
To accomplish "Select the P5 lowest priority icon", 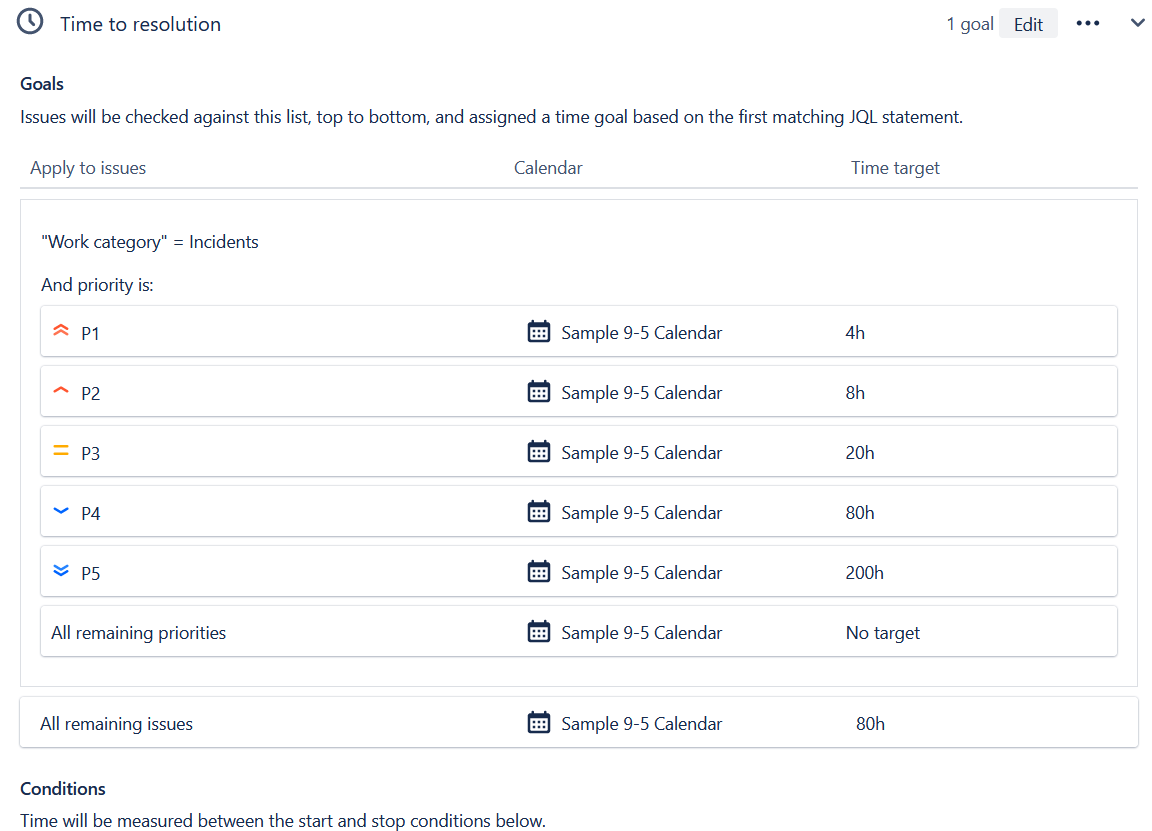I will coord(60,571).
